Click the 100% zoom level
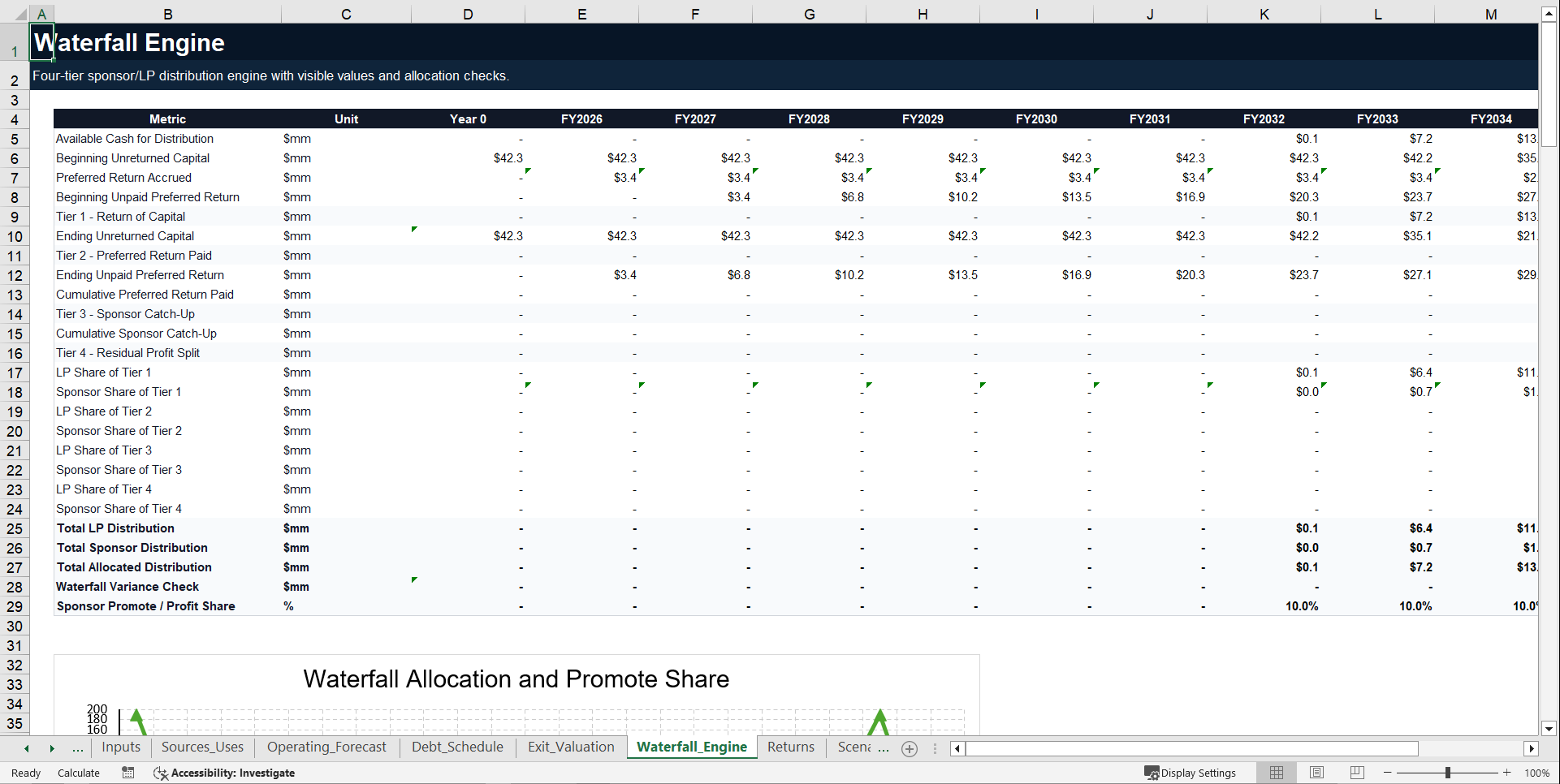 point(1536,773)
